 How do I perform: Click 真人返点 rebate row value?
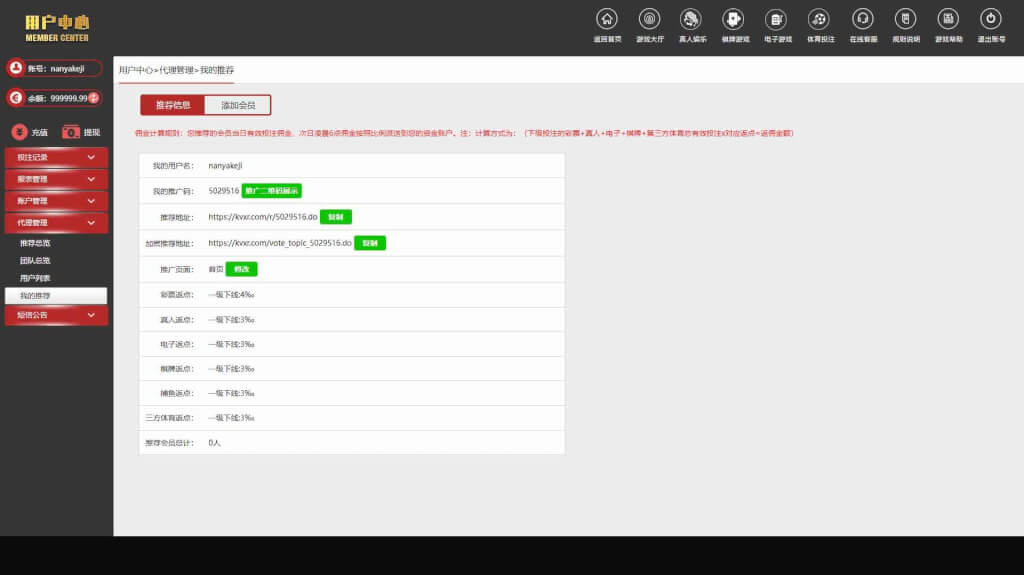pos(231,320)
